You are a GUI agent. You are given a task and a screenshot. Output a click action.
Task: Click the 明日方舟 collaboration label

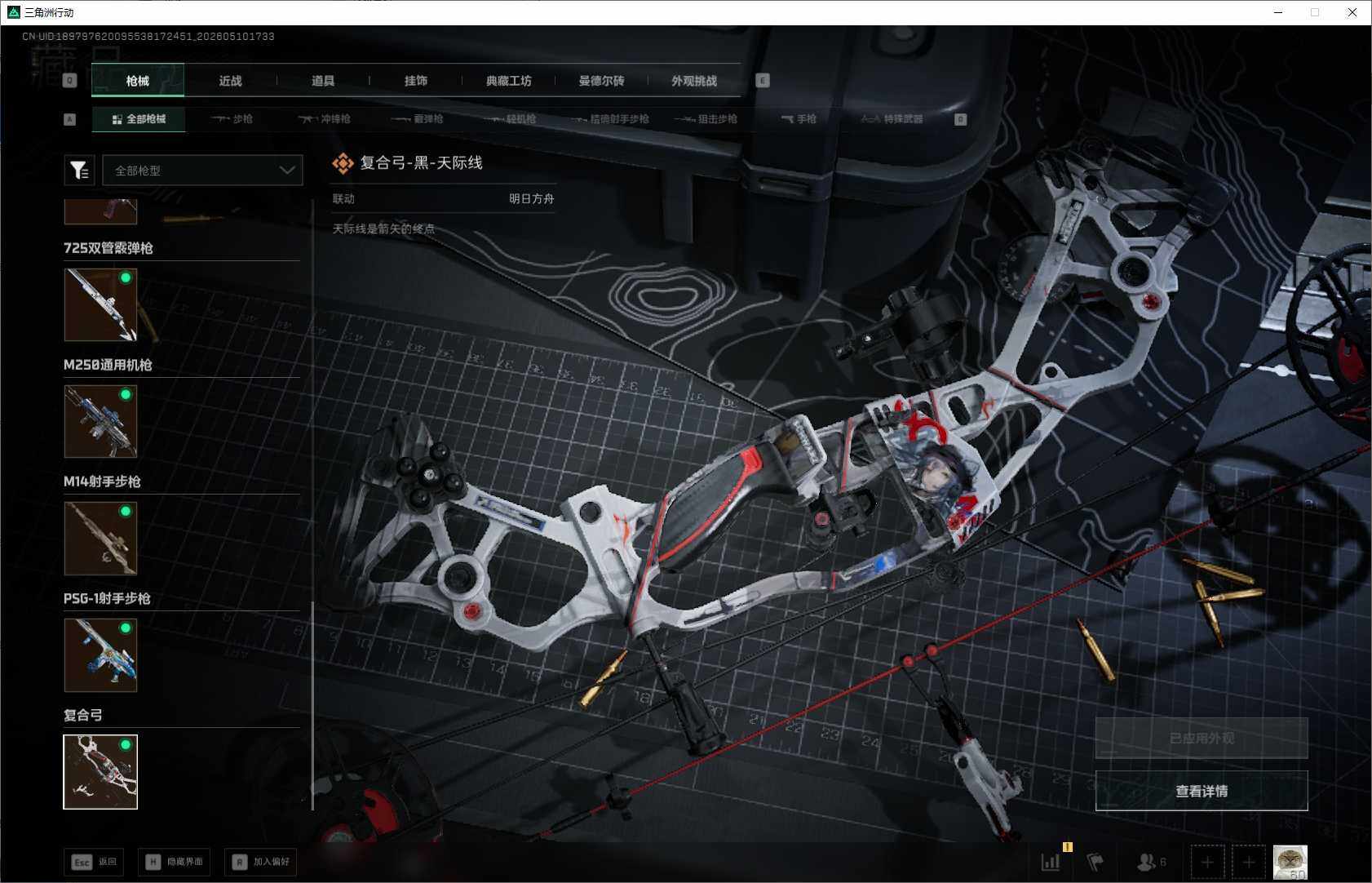pos(532,198)
